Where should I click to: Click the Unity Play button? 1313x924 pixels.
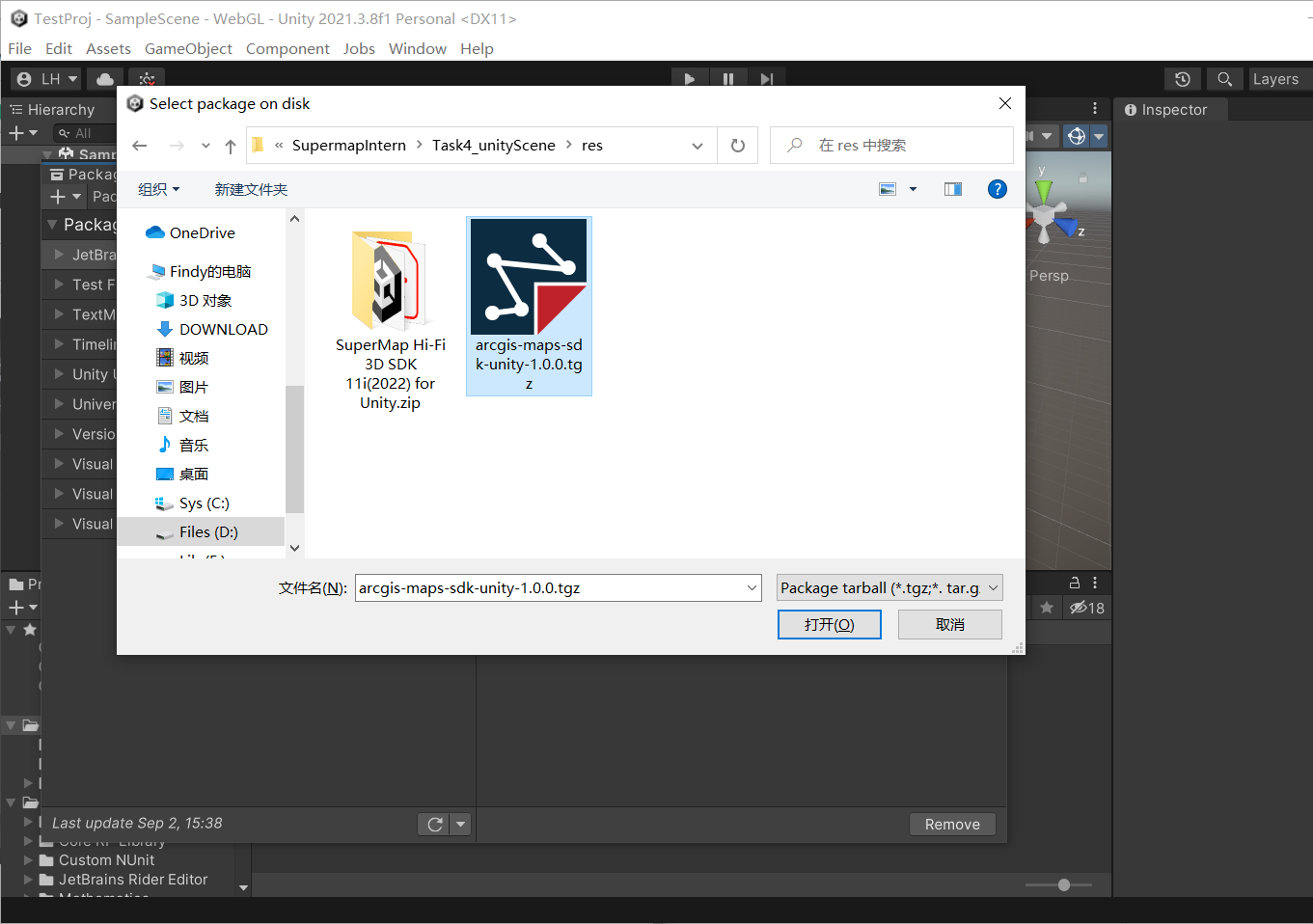690,78
